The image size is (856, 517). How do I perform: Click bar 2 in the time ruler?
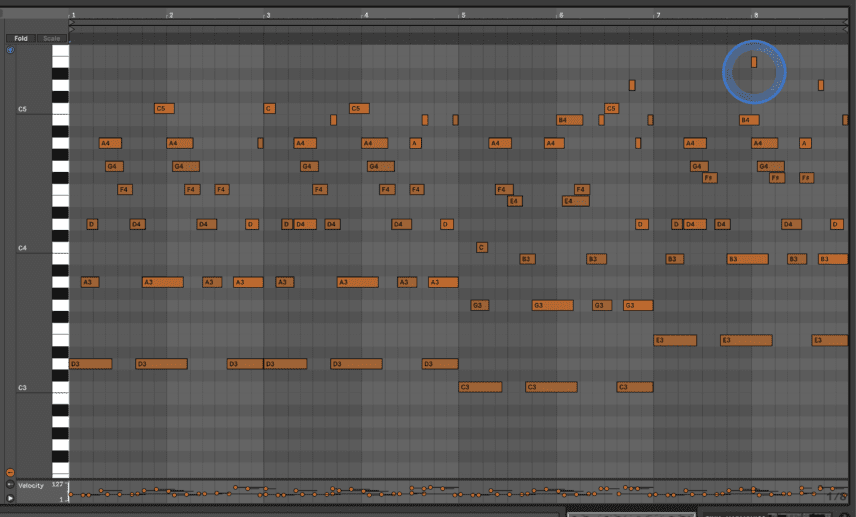click(170, 15)
